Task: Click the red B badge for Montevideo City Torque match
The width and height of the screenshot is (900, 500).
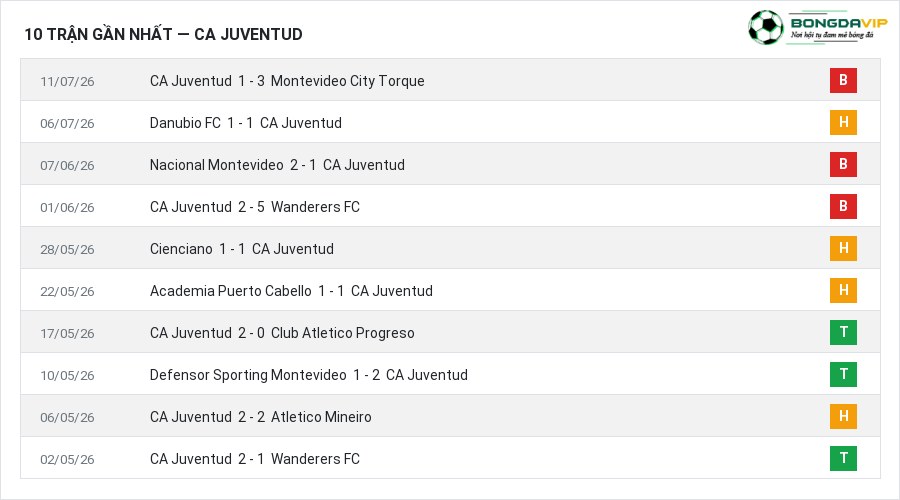Action: tap(843, 80)
